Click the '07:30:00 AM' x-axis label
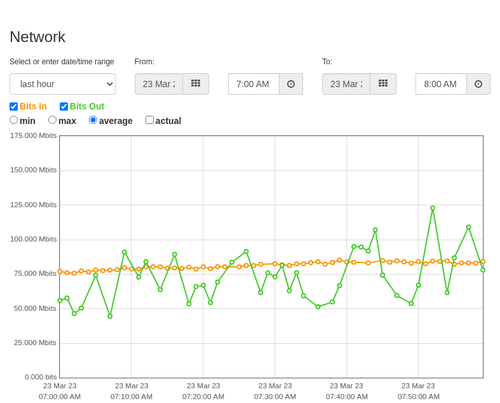 click(275, 397)
